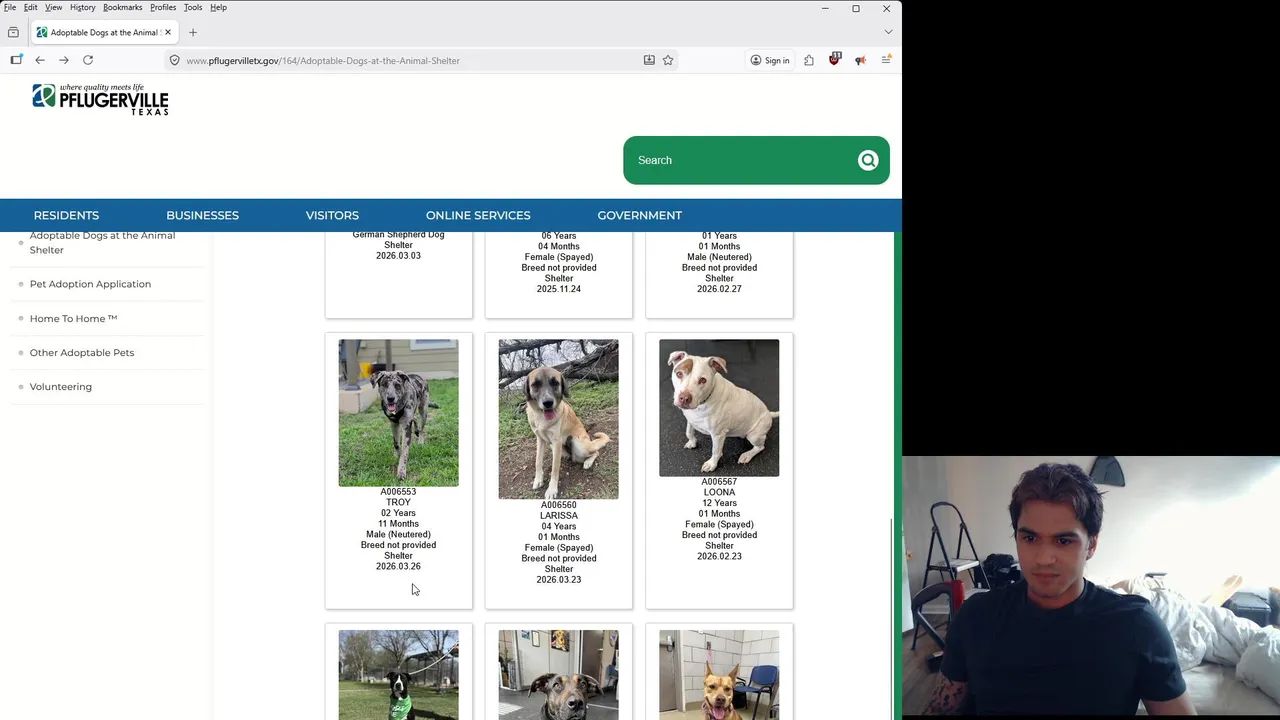Click the megaphone extension icon

(860, 60)
